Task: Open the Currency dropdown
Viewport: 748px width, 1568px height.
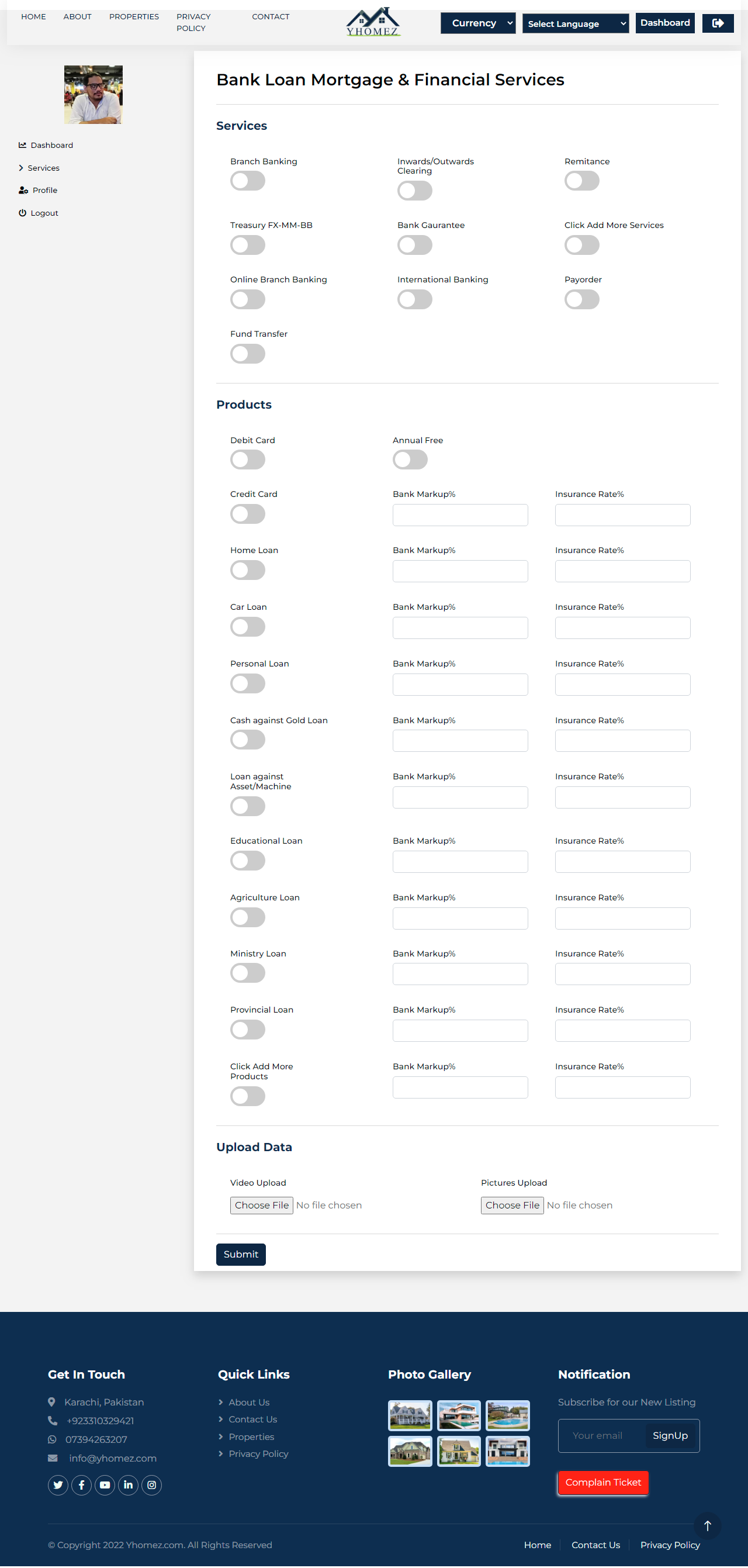Action: pyautogui.click(x=478, y=23)
